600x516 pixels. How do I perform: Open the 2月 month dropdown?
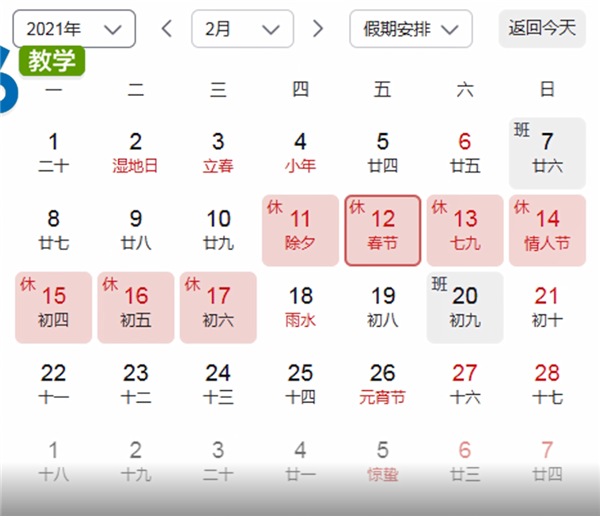[x=242, y=29]
